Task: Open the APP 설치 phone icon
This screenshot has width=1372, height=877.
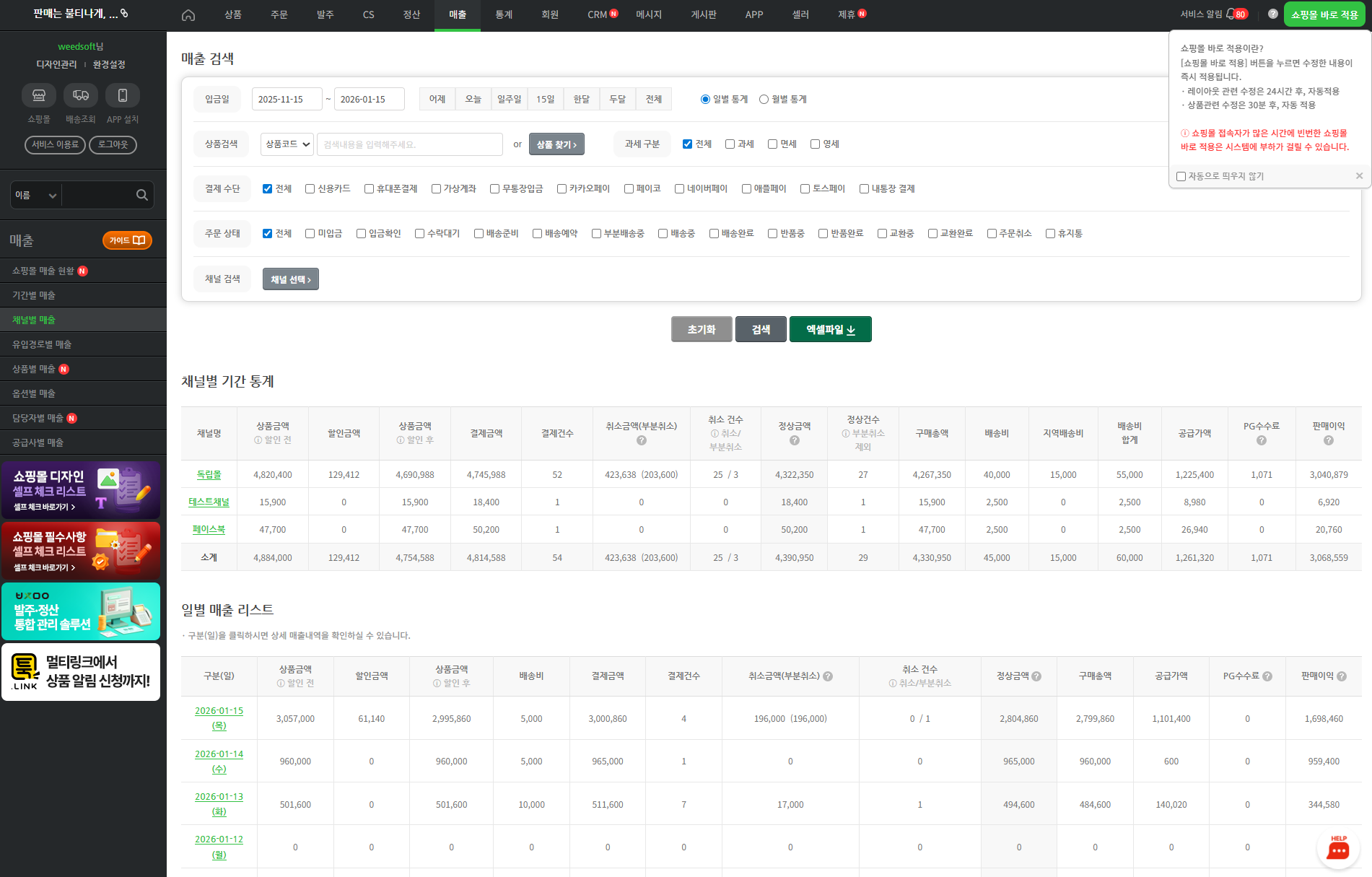Action: 123,95
